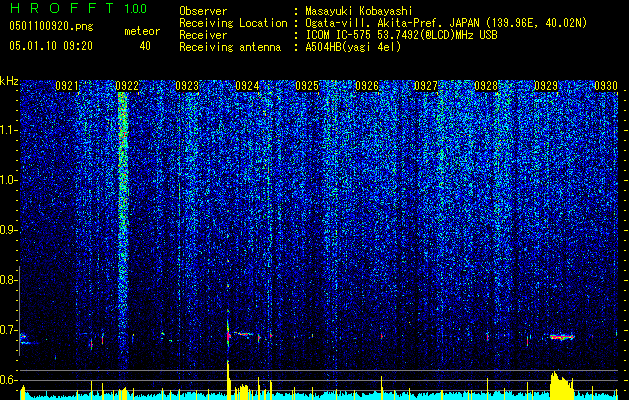Click the meteor count value 40
The height and width of the screenshot is (400, 629).
tap(145, 46)
